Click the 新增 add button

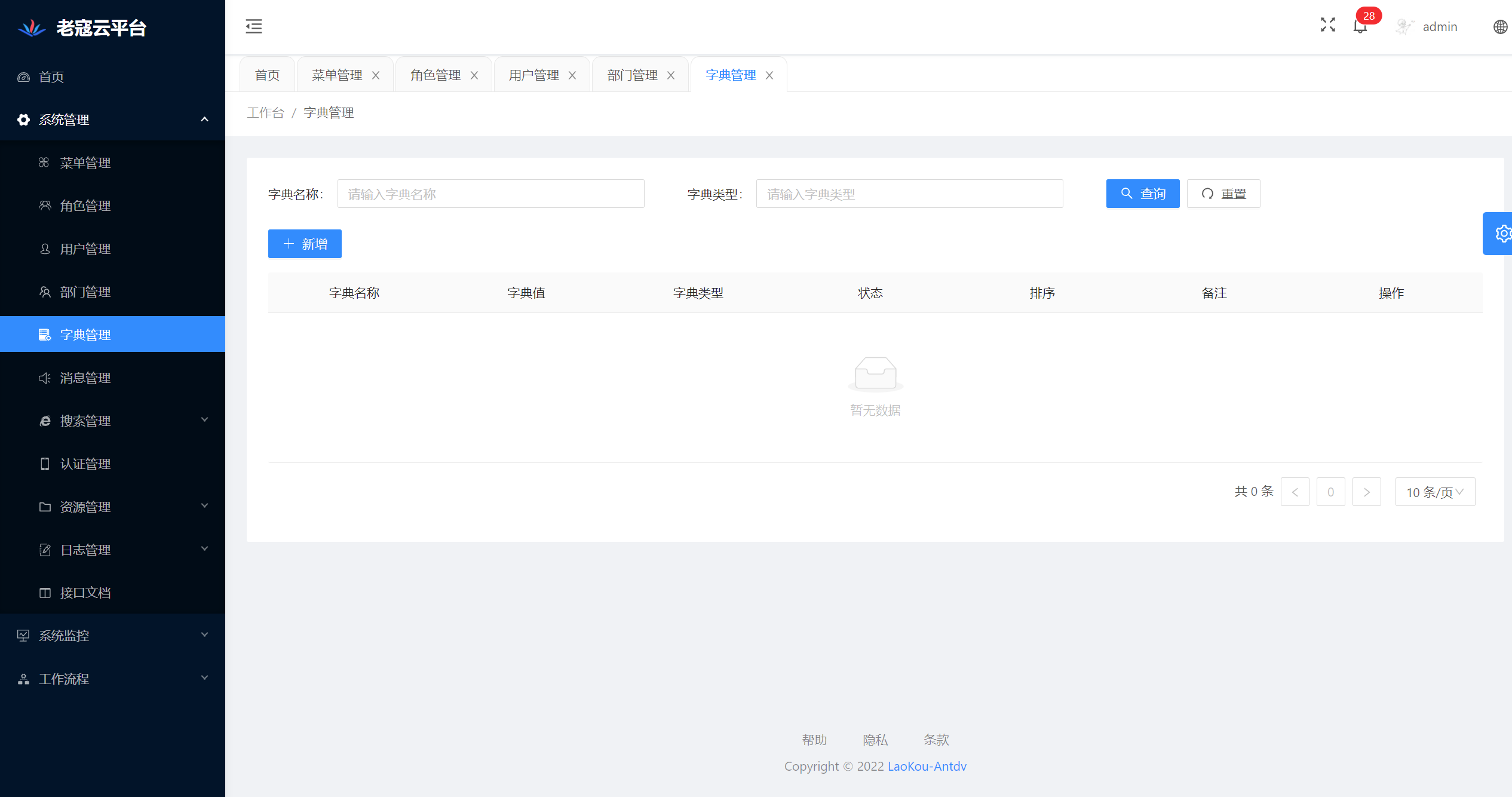point(305,244)
